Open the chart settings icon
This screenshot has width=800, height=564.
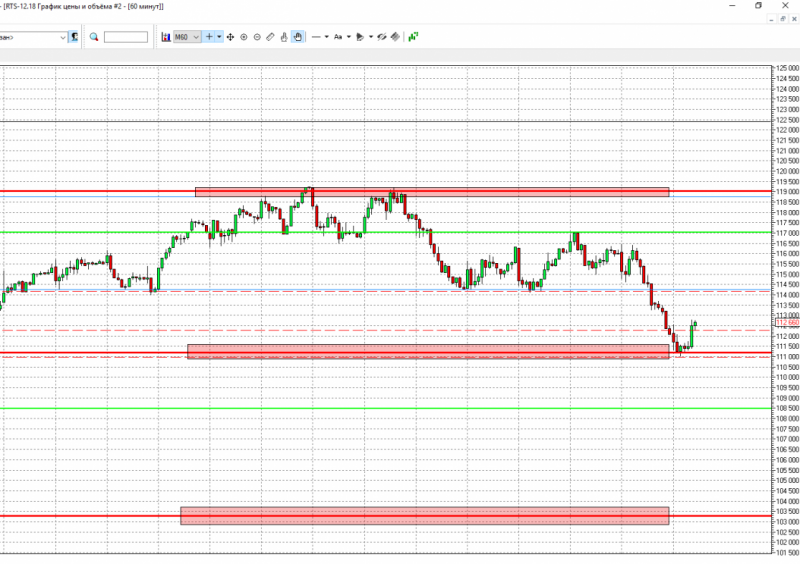(166, 37)
